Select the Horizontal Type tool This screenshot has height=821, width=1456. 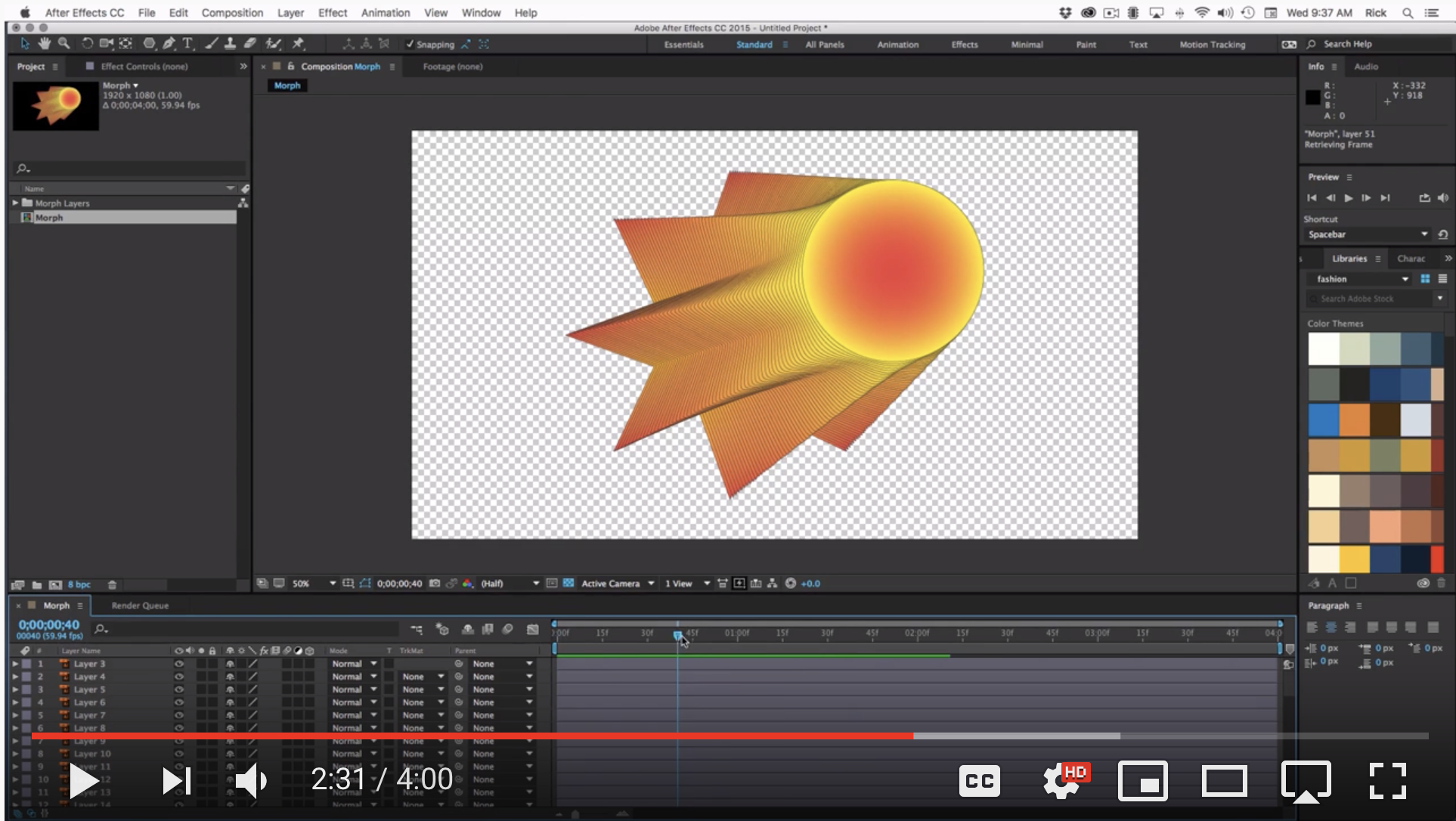point(187,43)
